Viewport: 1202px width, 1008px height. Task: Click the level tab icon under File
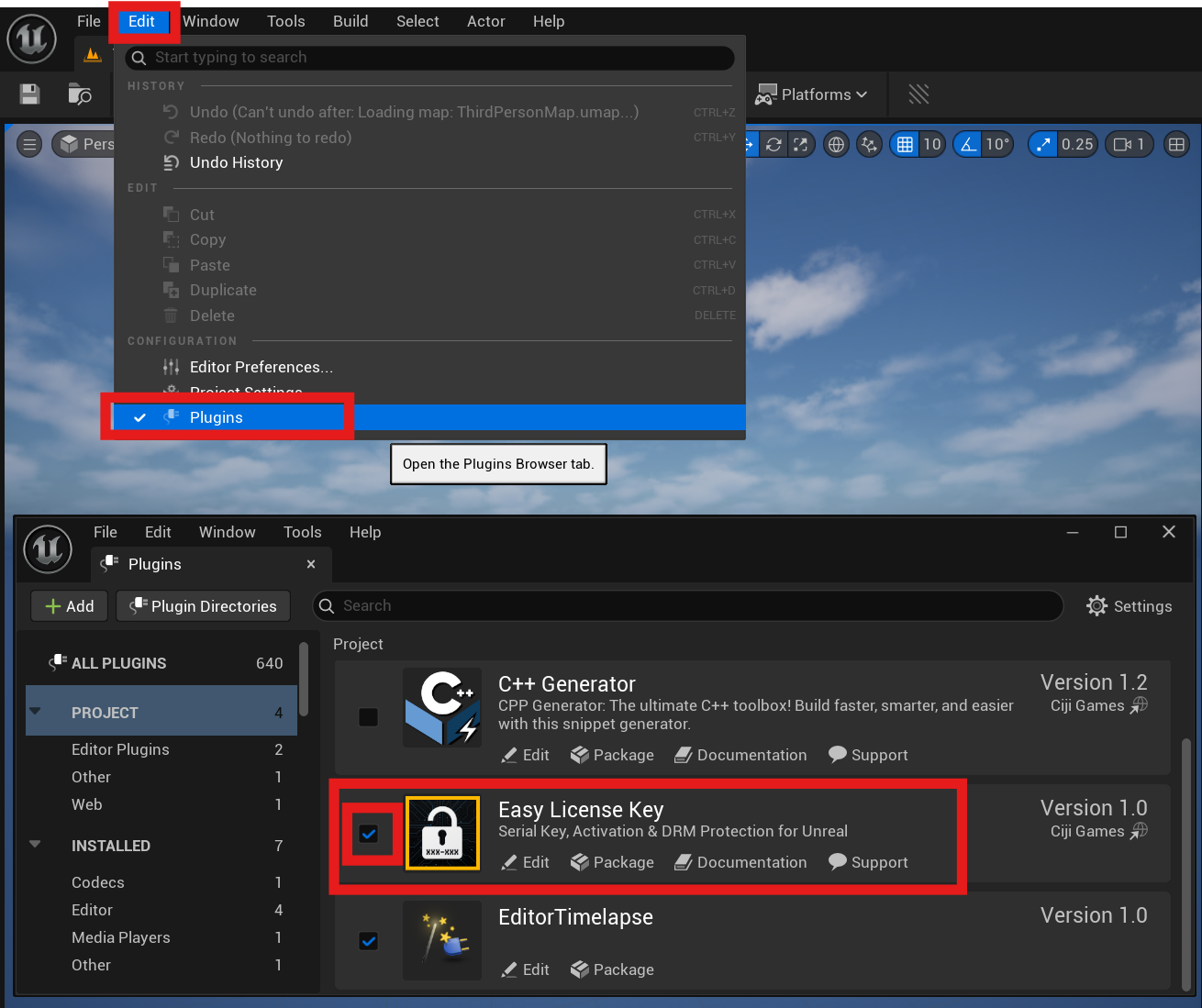tap(92, 55)
